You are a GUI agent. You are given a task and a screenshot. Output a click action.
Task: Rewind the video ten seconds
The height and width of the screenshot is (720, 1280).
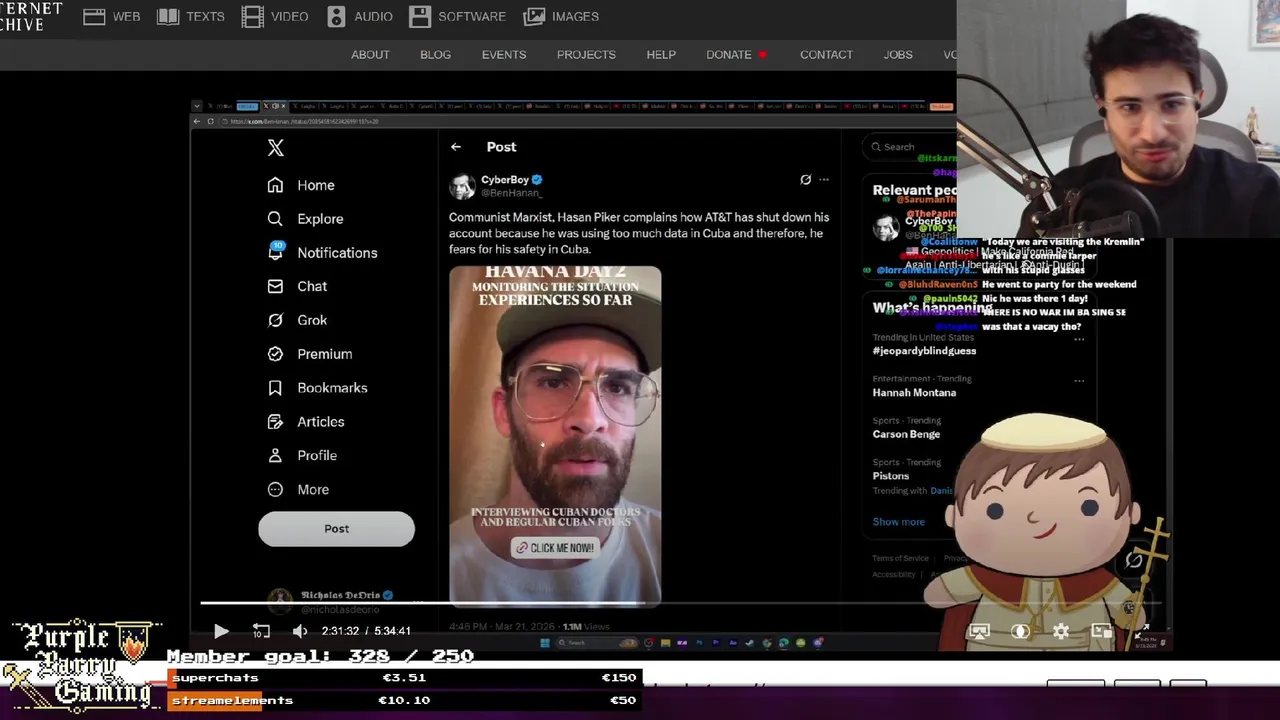coord(261,631)
